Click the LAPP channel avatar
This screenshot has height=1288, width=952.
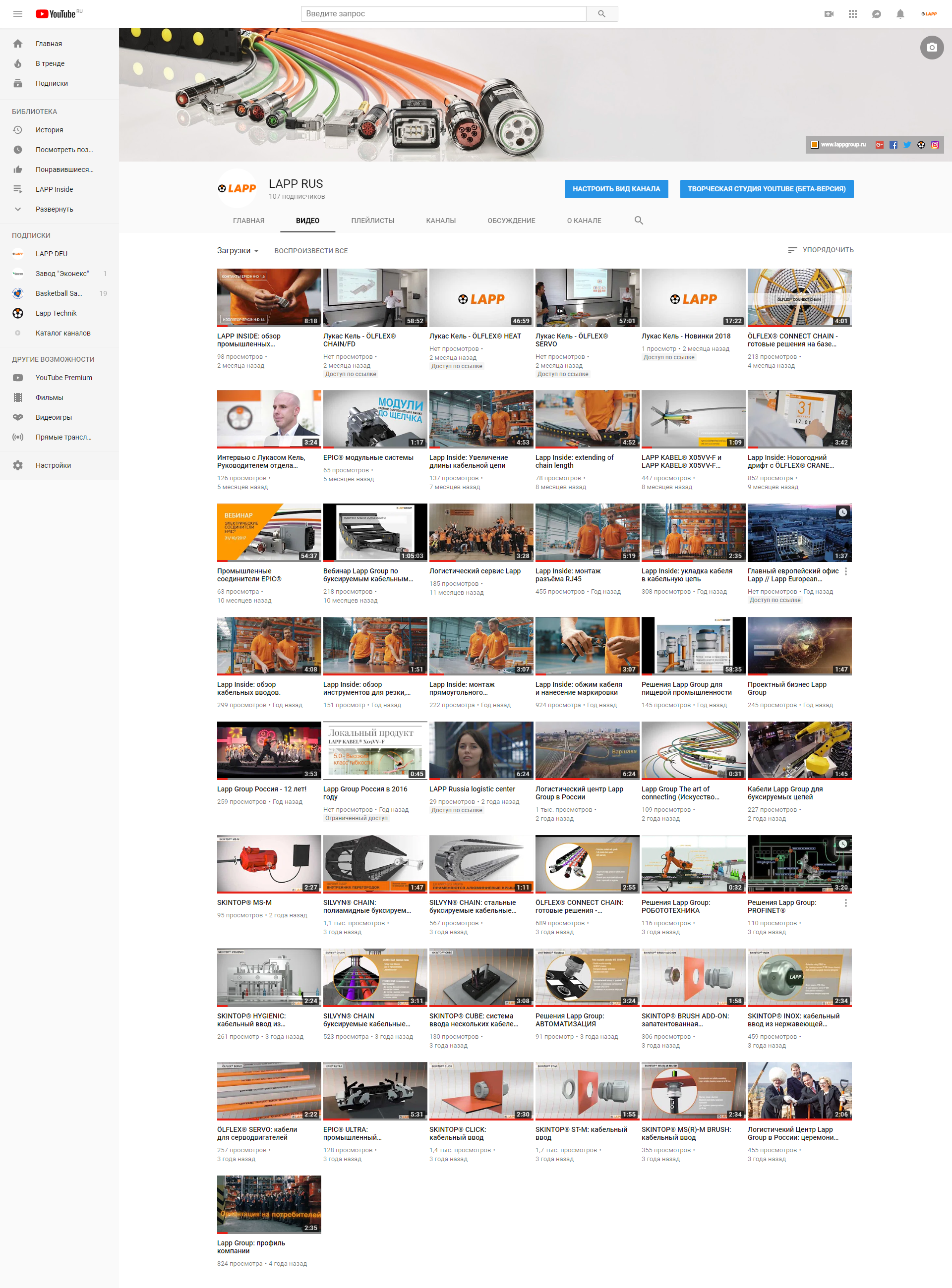pos(237,188)
